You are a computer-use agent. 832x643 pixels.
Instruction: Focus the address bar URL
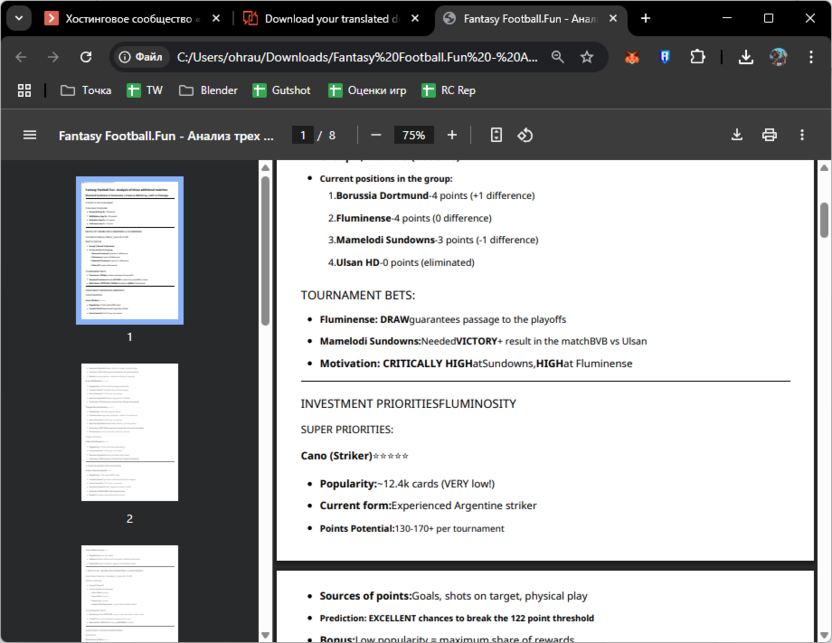[357, 57]
